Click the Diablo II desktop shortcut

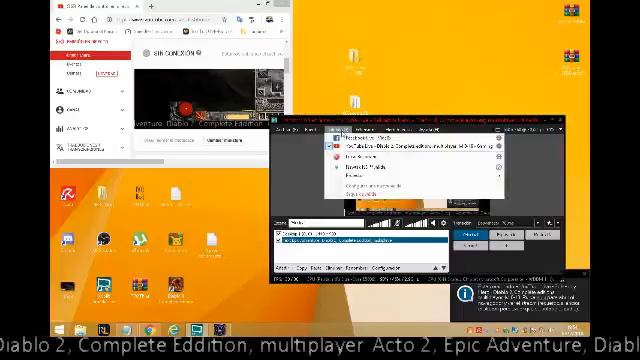click(x=176, y=285)
